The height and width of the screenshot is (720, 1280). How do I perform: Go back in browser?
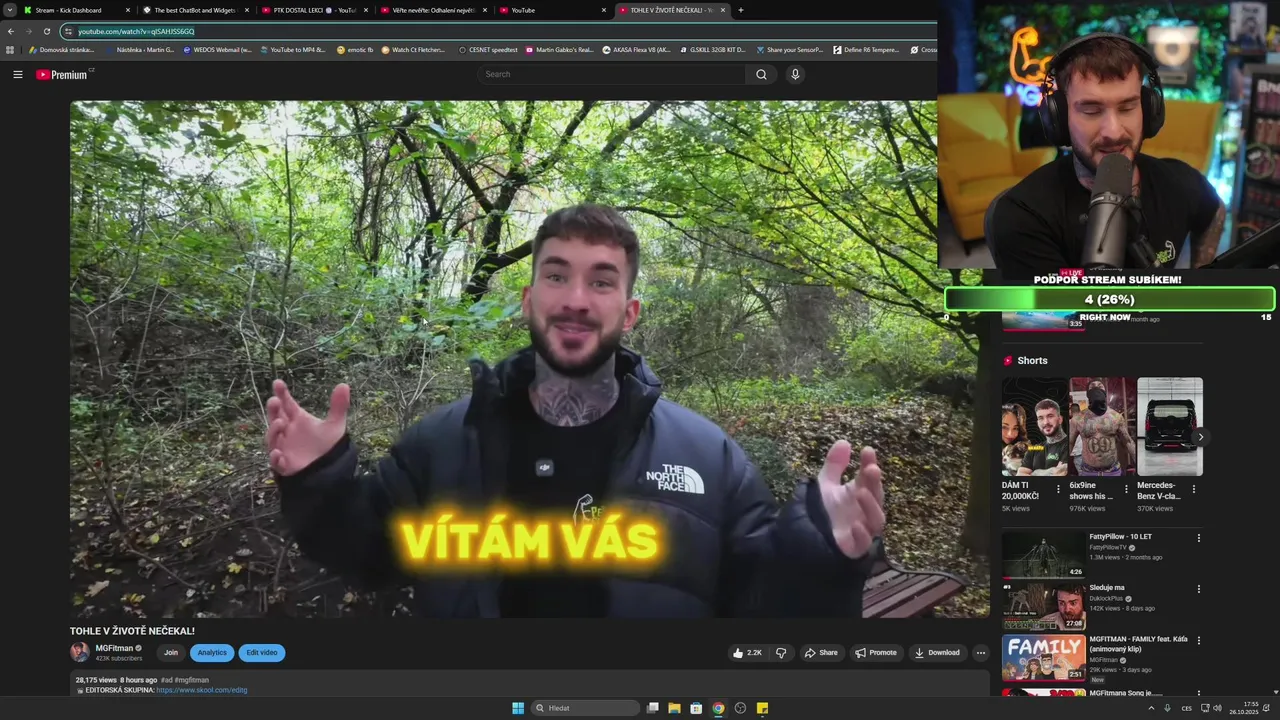[11, 31]
